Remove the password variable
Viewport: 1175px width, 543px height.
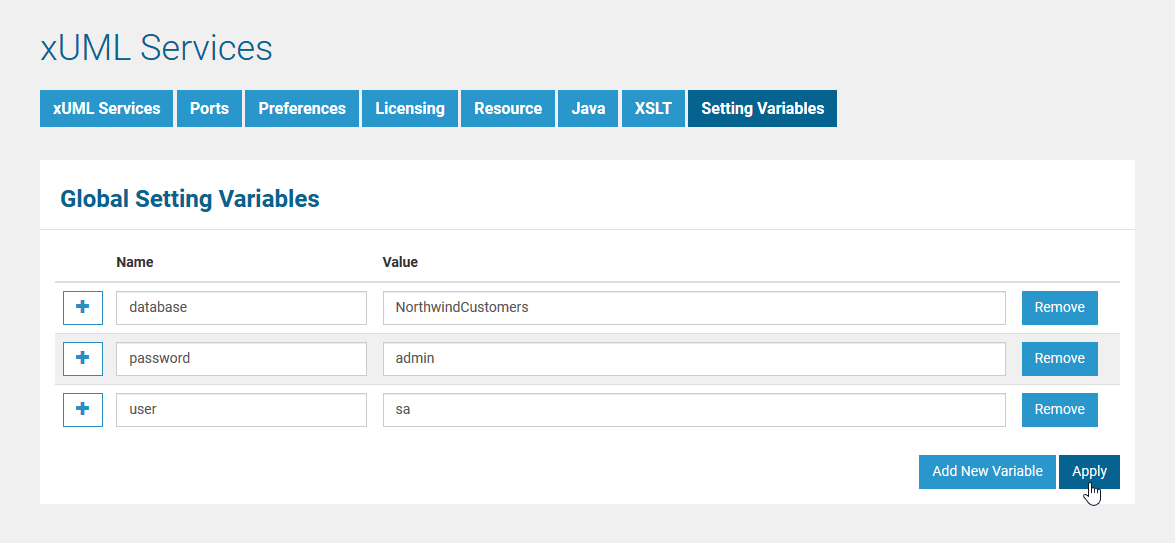[1059, 358]
